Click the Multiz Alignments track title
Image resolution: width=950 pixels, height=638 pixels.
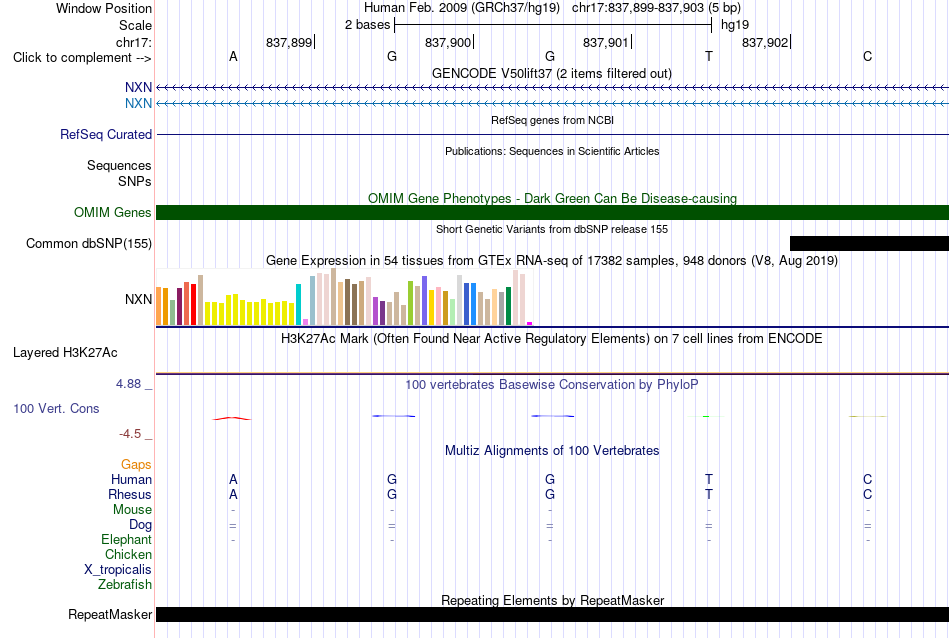(x=552, y=450)
